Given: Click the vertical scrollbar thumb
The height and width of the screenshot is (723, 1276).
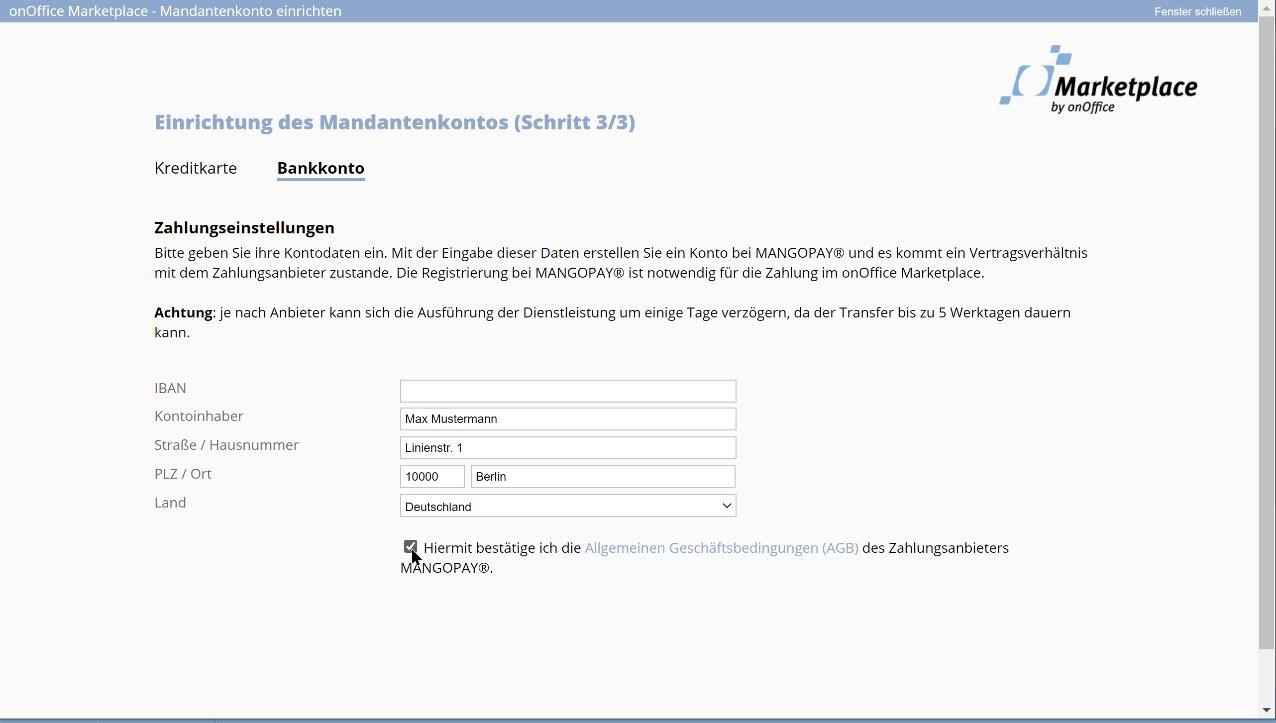Looking at the screenshot, I should (1267, 330).
